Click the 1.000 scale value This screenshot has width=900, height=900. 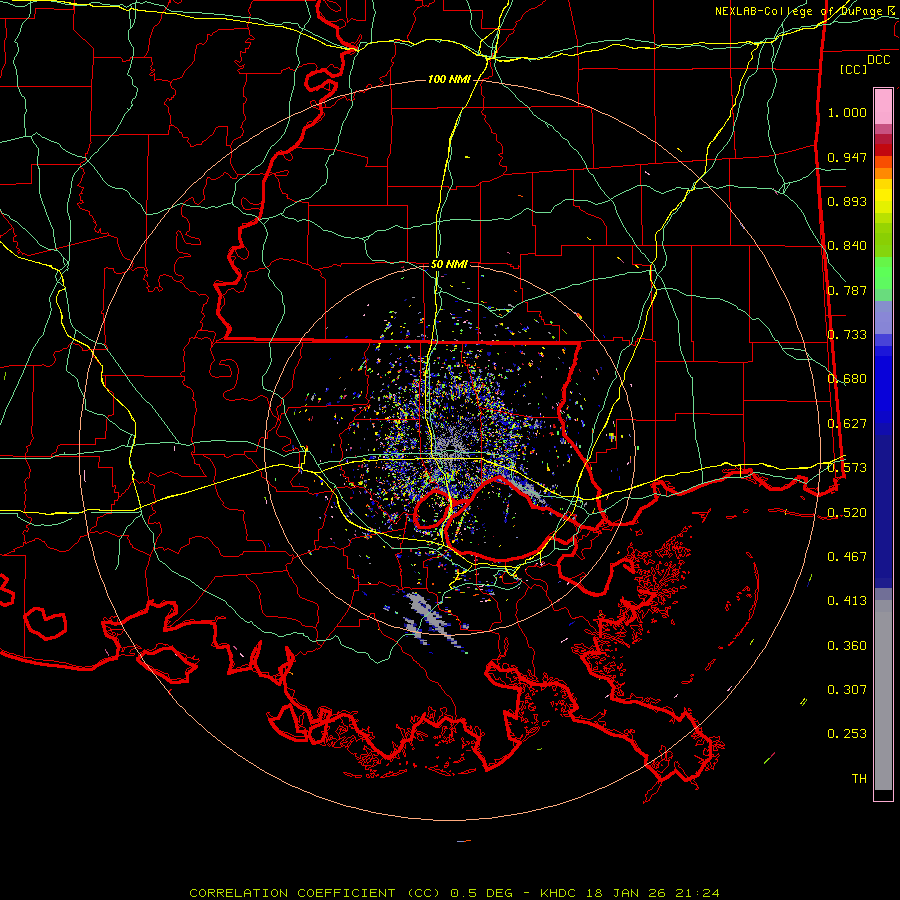(x=847, y=112)
